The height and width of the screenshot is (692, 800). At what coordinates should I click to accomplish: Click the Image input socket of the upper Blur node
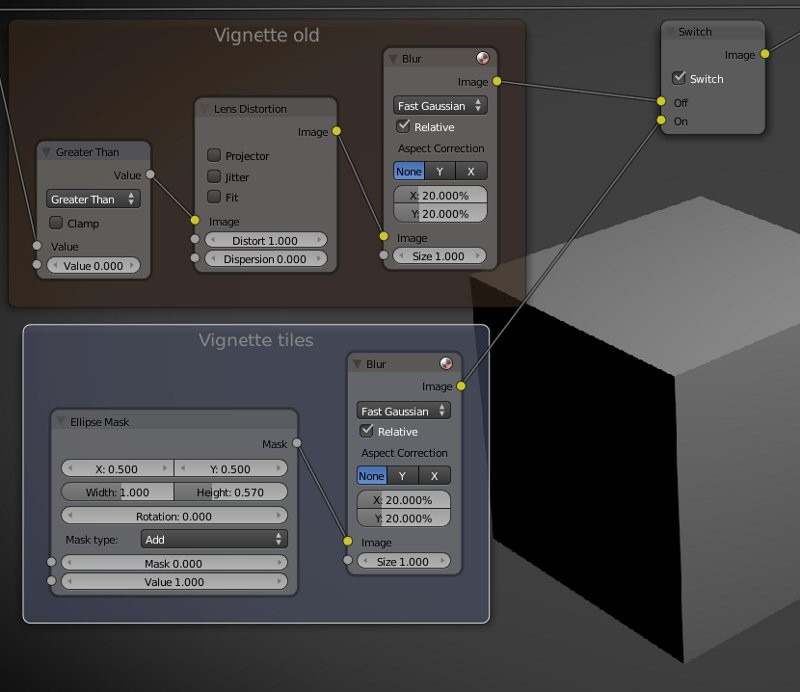[382, 238]
